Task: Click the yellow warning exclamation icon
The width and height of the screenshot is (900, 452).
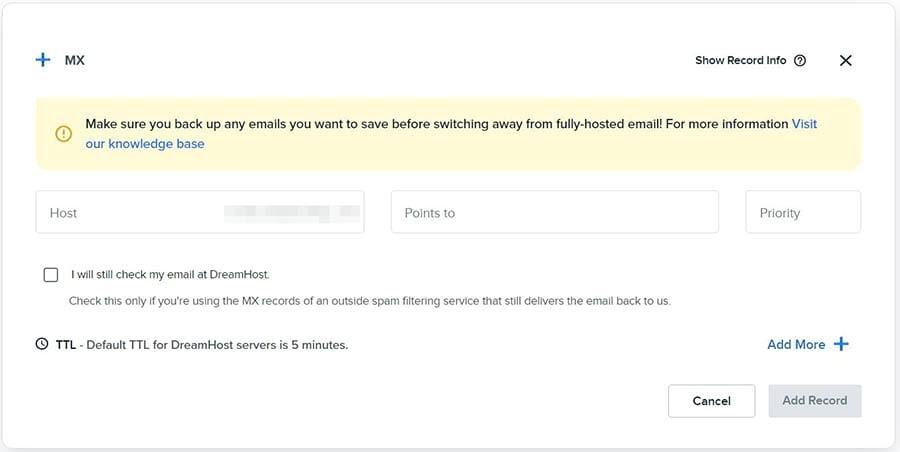Action: click(64, 134)
